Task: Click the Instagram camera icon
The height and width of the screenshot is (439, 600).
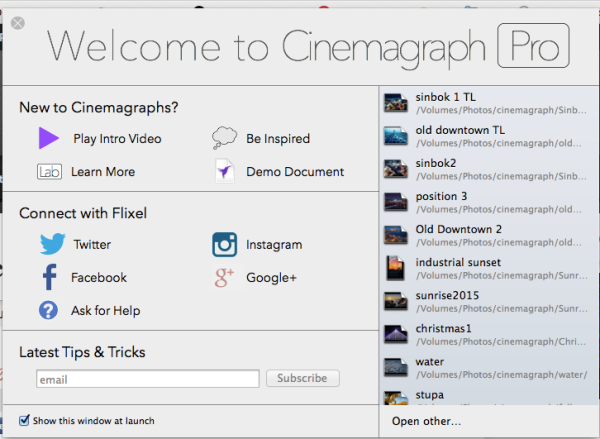Action: [x=224, y=244]
